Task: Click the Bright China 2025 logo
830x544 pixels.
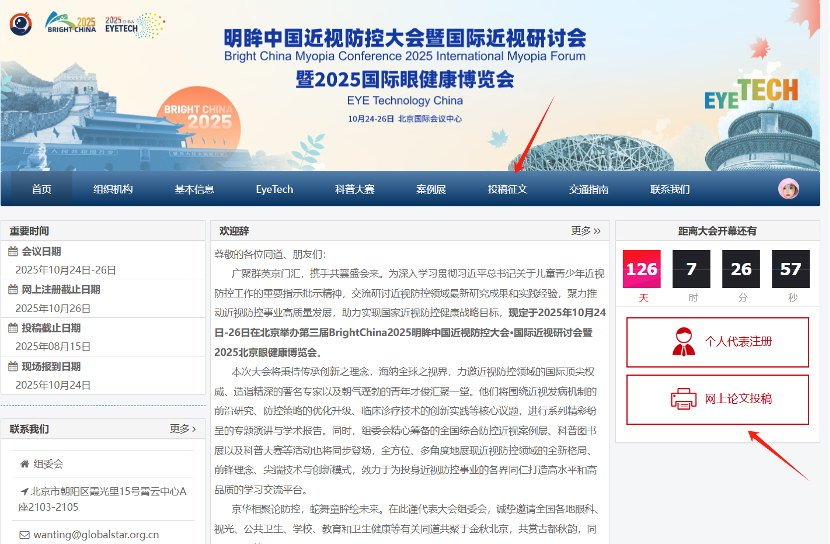Action: [x=71, y=23]
